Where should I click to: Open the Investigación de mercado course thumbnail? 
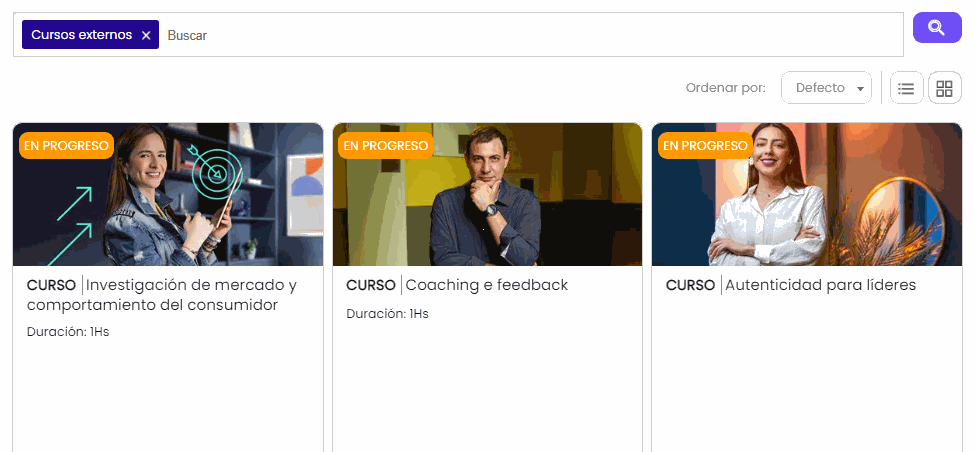point(168,194)
